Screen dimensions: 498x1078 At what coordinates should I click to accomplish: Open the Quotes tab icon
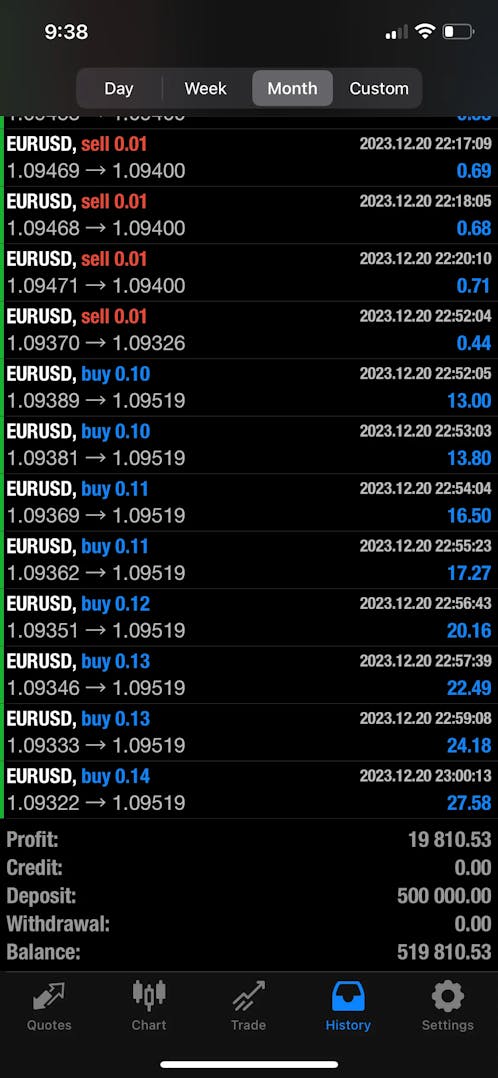(x=49, y=996)
